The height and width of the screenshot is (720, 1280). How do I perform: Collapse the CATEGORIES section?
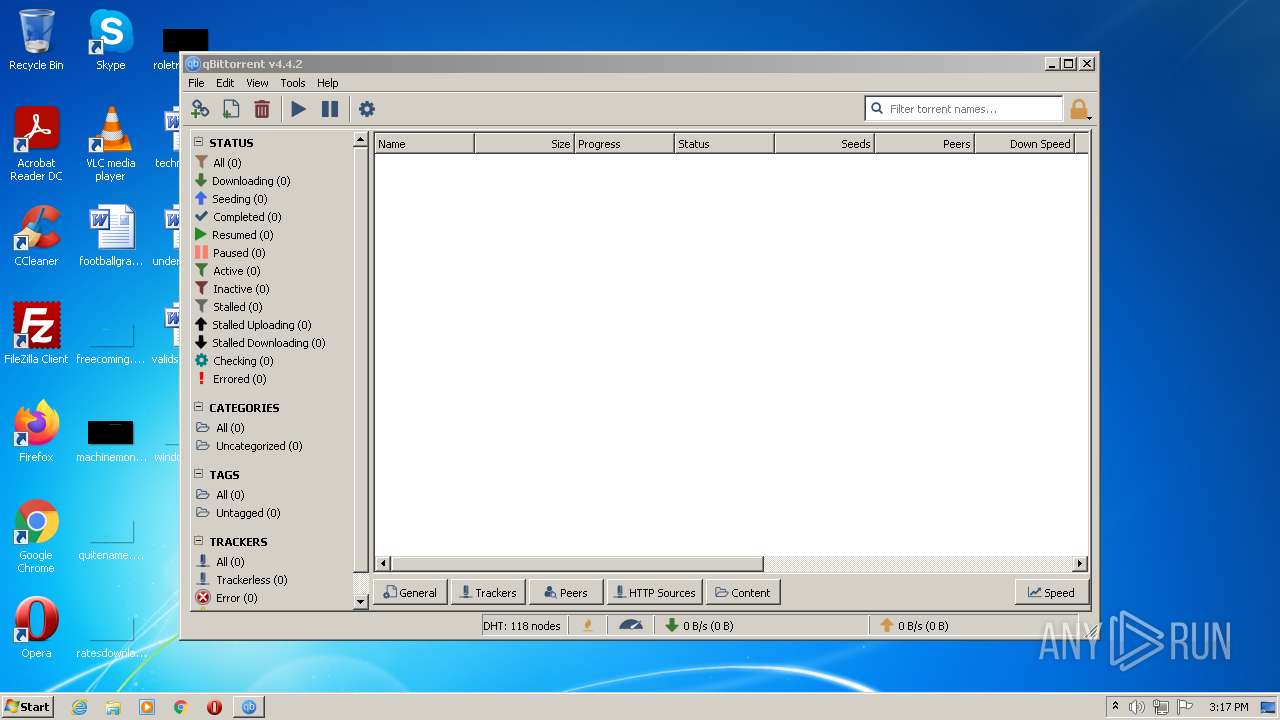coord(198,407)
